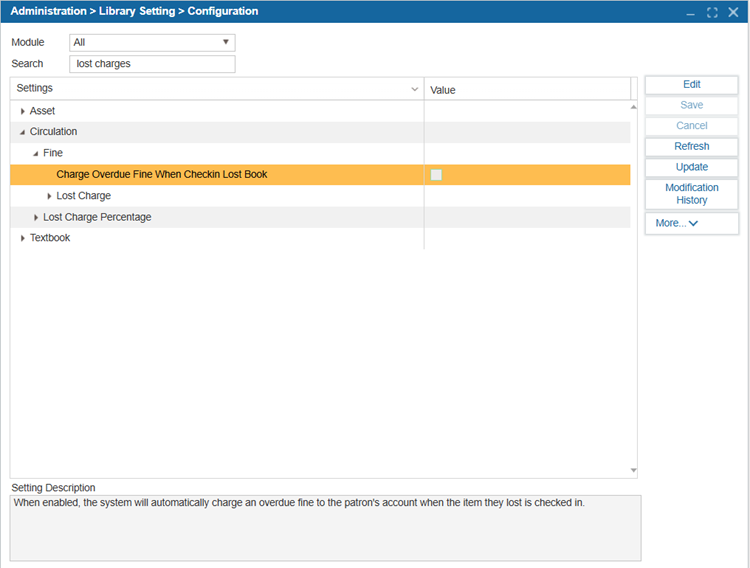Open the More... dropdown menu

click(x=691, y=223)
